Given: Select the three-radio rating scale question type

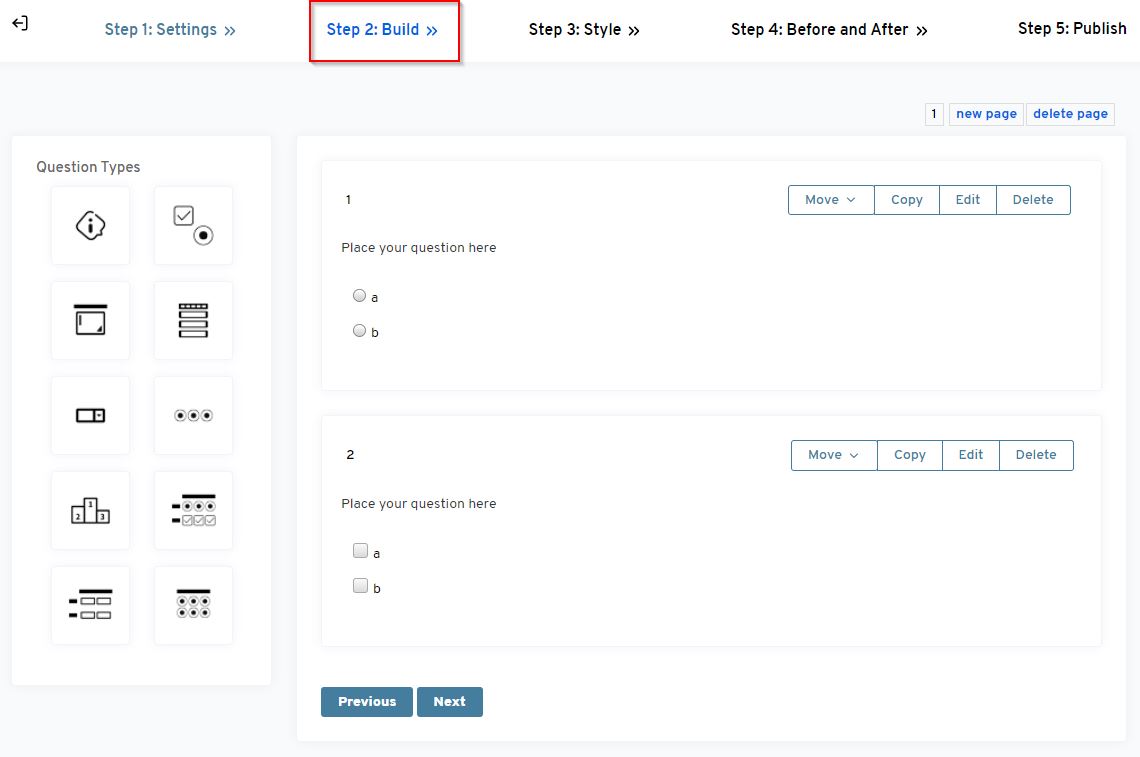Looking at the screenshot, I should tap(193, 415).
